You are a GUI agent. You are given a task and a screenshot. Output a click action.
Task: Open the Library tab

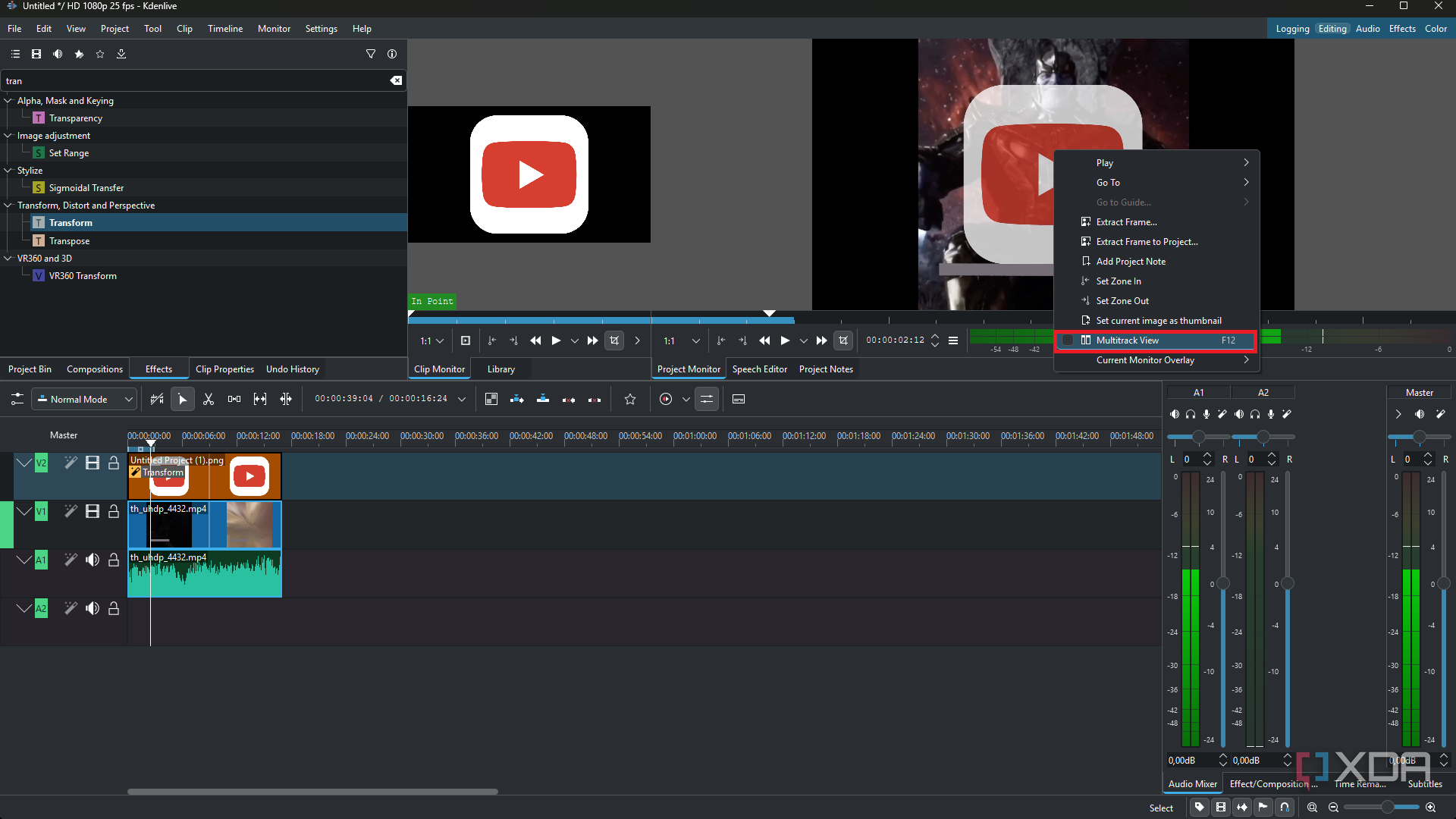pos(500,369)
